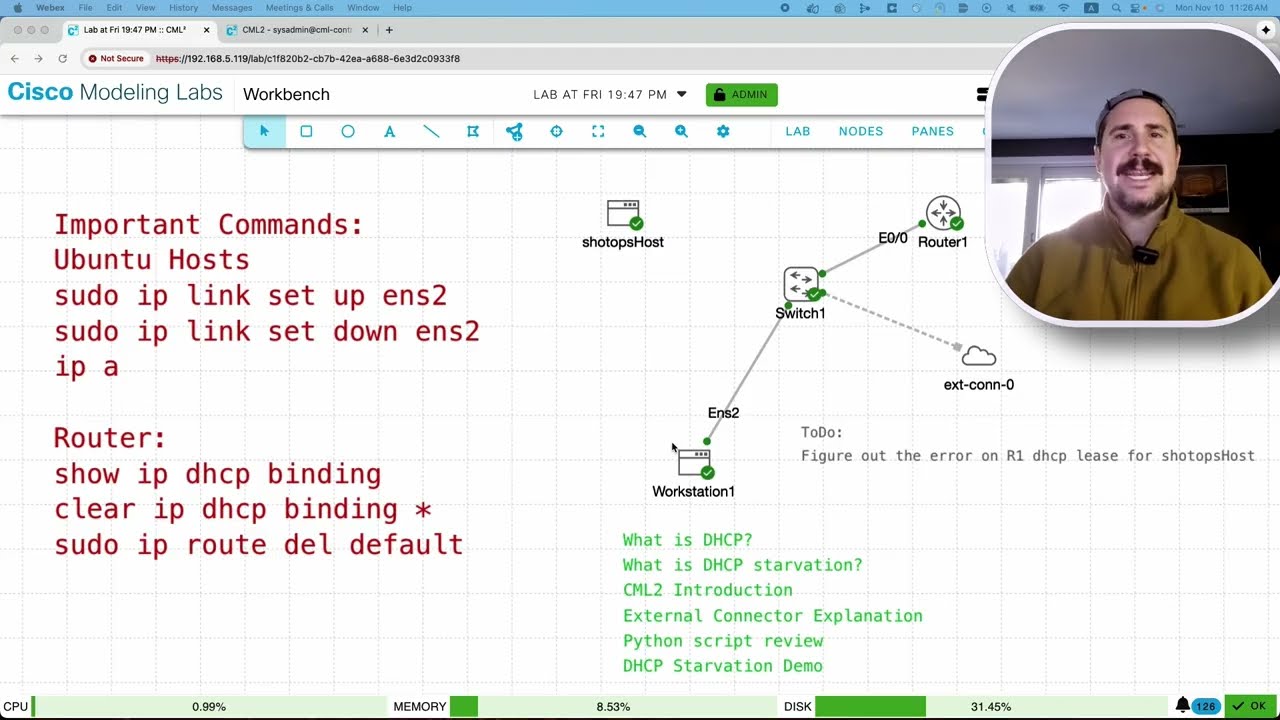Select the smart annotation flag tool
The width and height of the screenshot is (1280, 720).
point(473,132)
